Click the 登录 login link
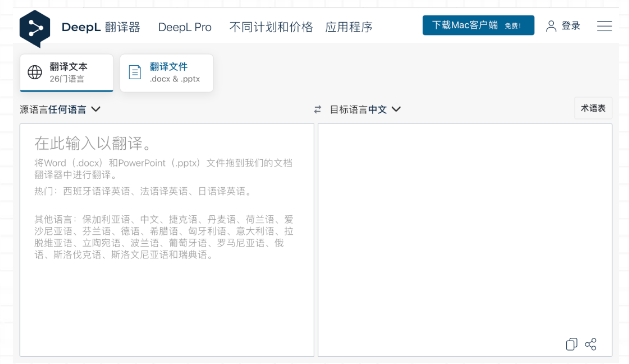629x364 pixels. pyautogui.click(x=570, y=26)
